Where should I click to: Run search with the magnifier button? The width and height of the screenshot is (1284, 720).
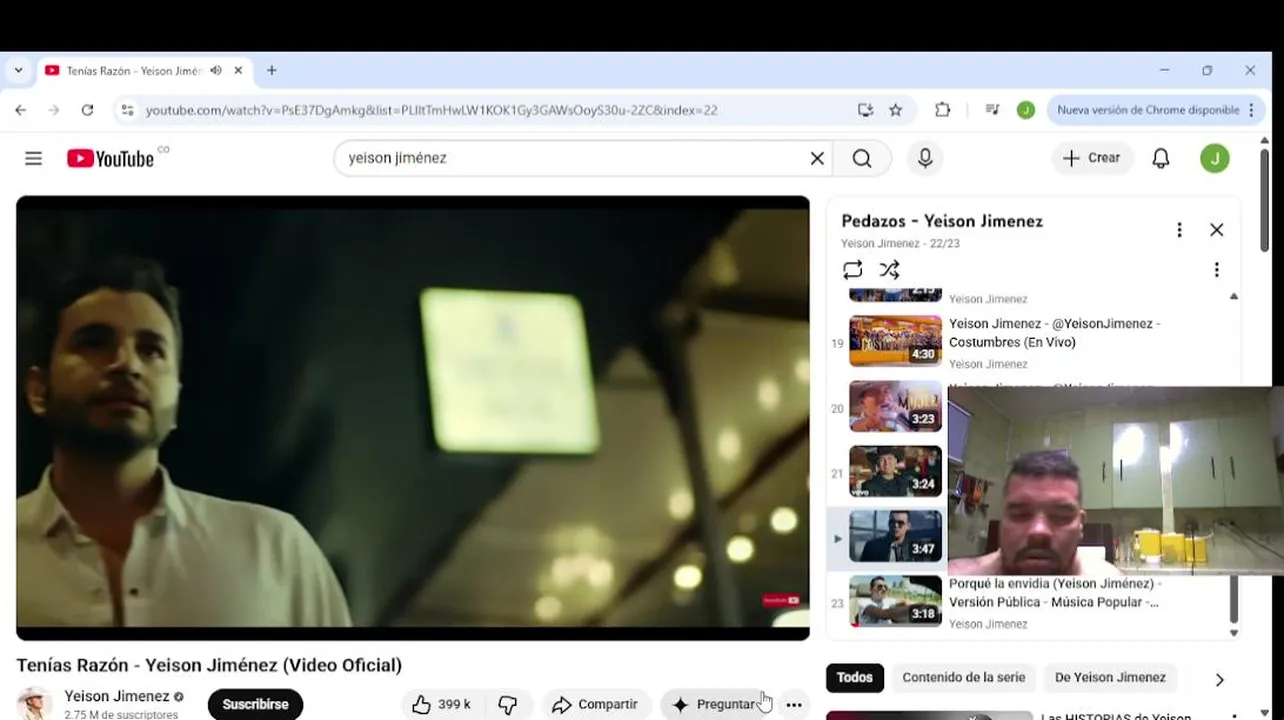[862, 158]
